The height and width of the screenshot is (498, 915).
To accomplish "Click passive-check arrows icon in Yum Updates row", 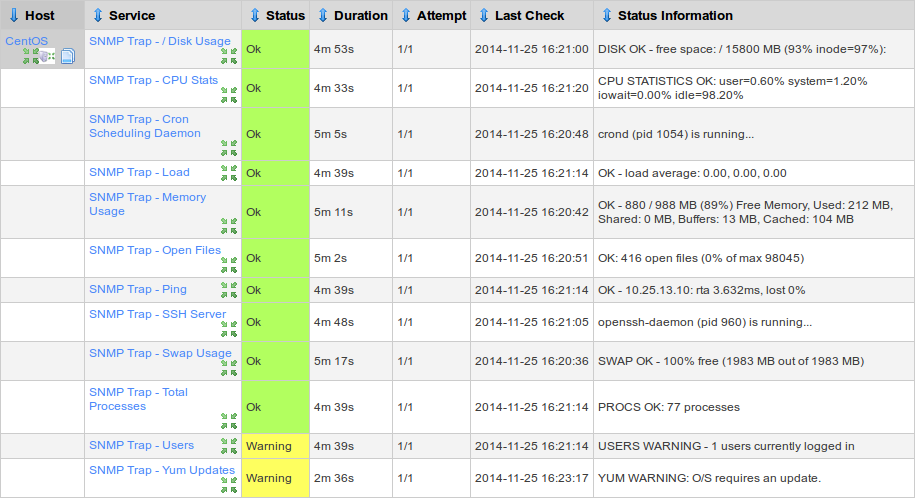I will [x=229, y=485].
